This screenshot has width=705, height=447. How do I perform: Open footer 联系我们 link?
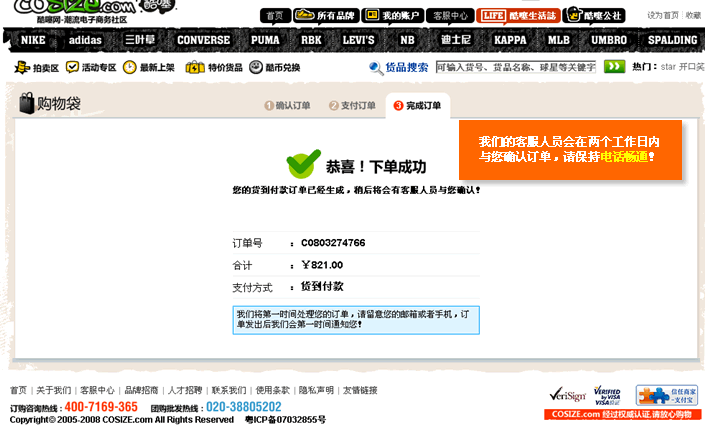[229, 390]
